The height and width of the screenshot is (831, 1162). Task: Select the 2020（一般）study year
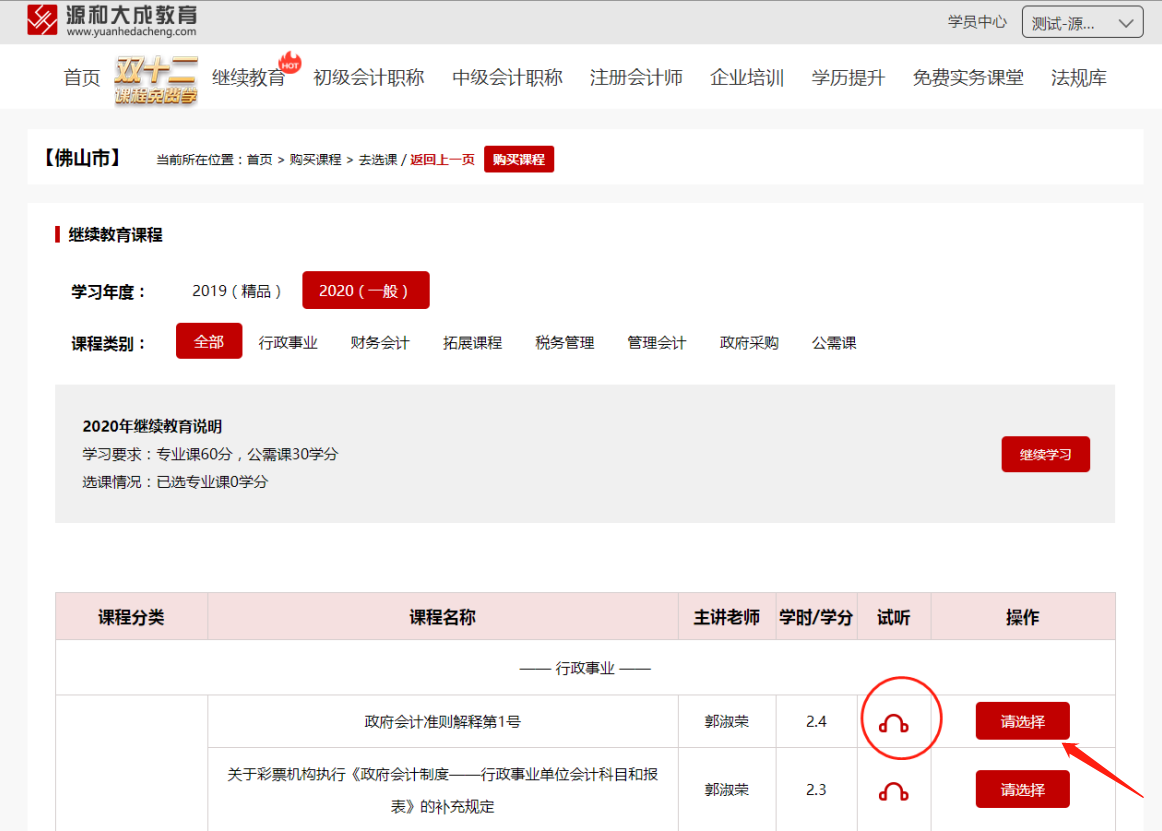tap(365, 291)
